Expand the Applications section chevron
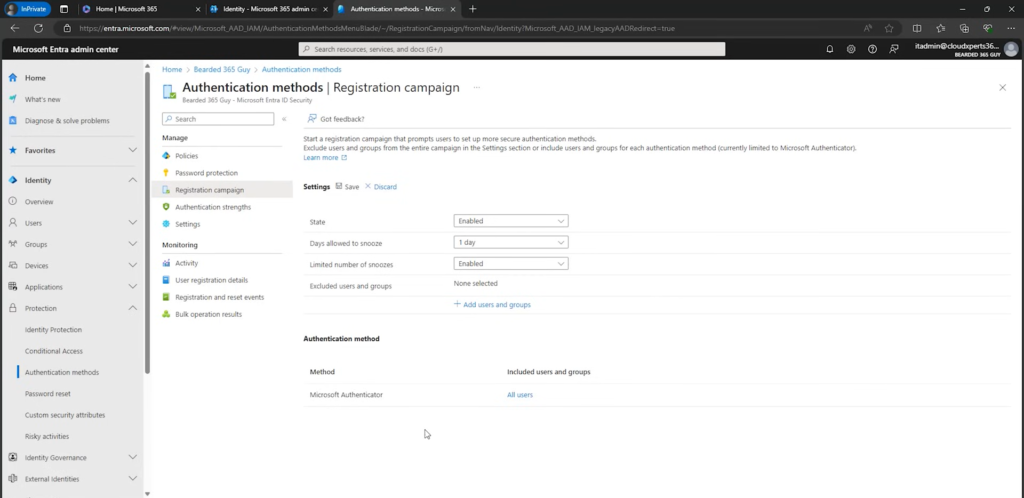Viewport: 1024px width, 498px height. 133,287
